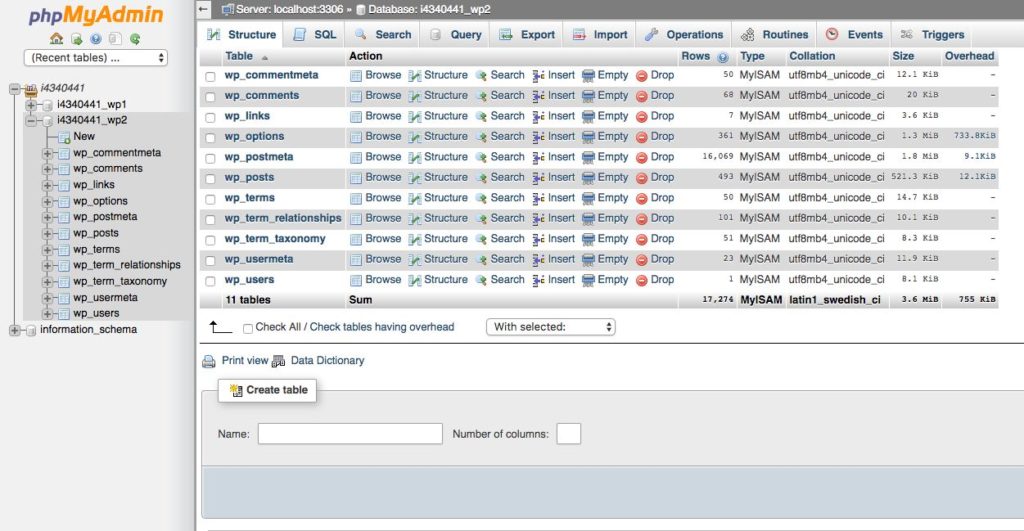Viewport: 1024px width, 531px height.
Task: Select wp_term_relationships in the sidebar tree
Action: (127, 265)
